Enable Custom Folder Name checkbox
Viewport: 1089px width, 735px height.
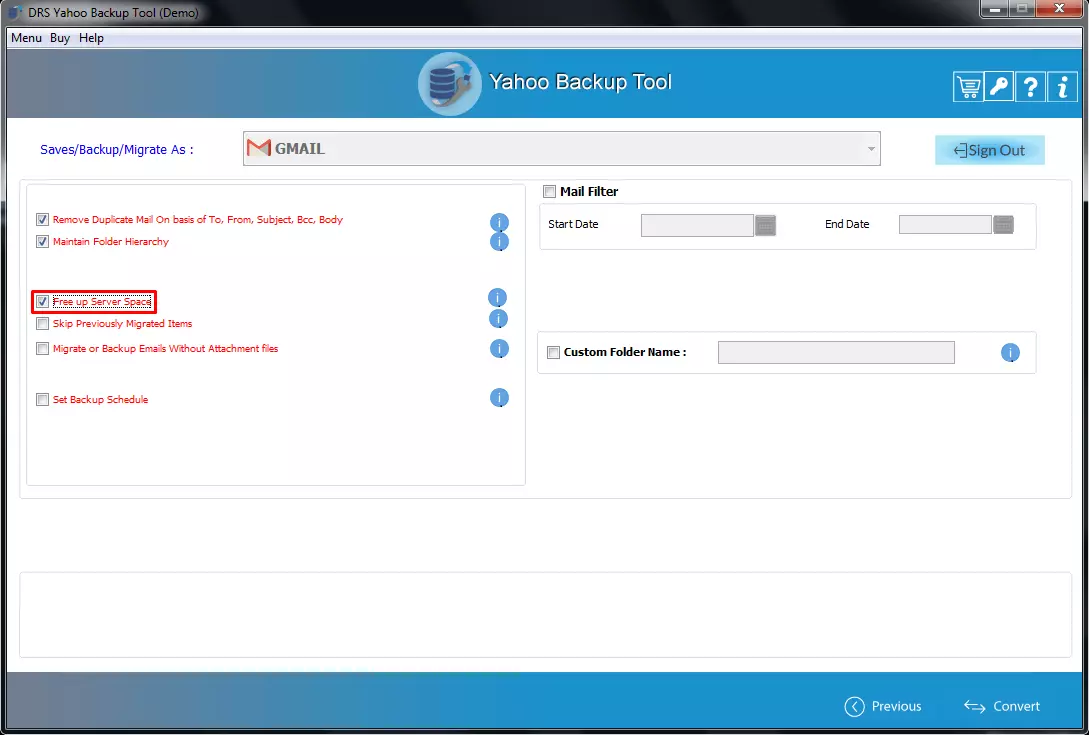(554, 353)
